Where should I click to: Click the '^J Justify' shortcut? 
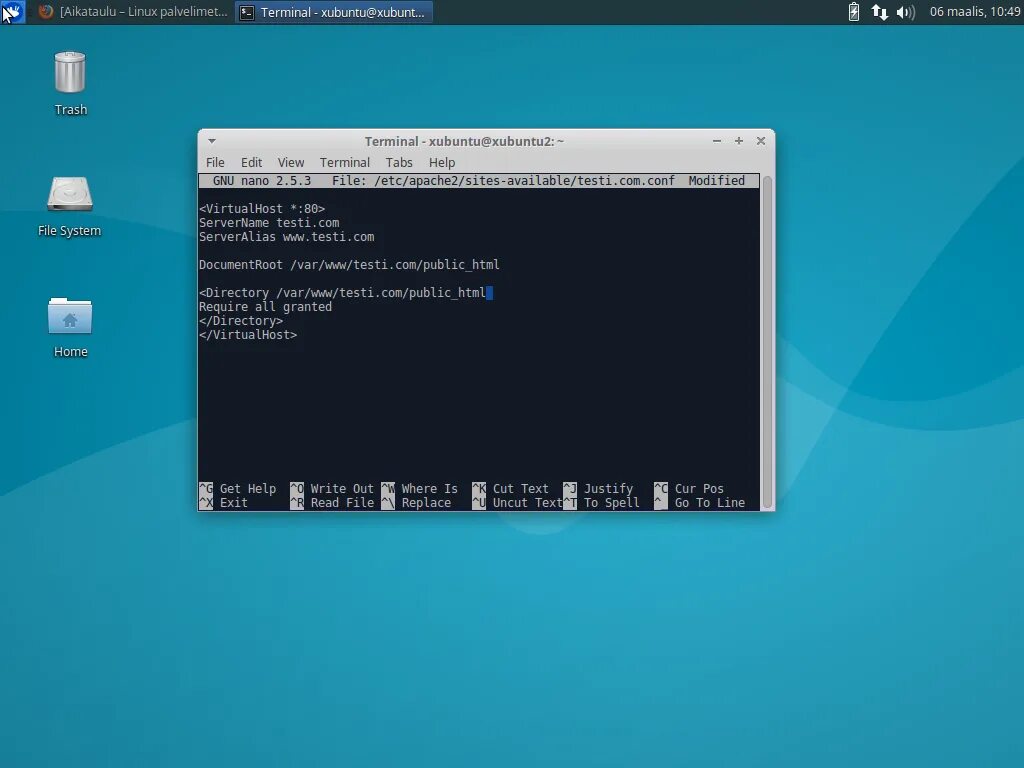[598, 488]
